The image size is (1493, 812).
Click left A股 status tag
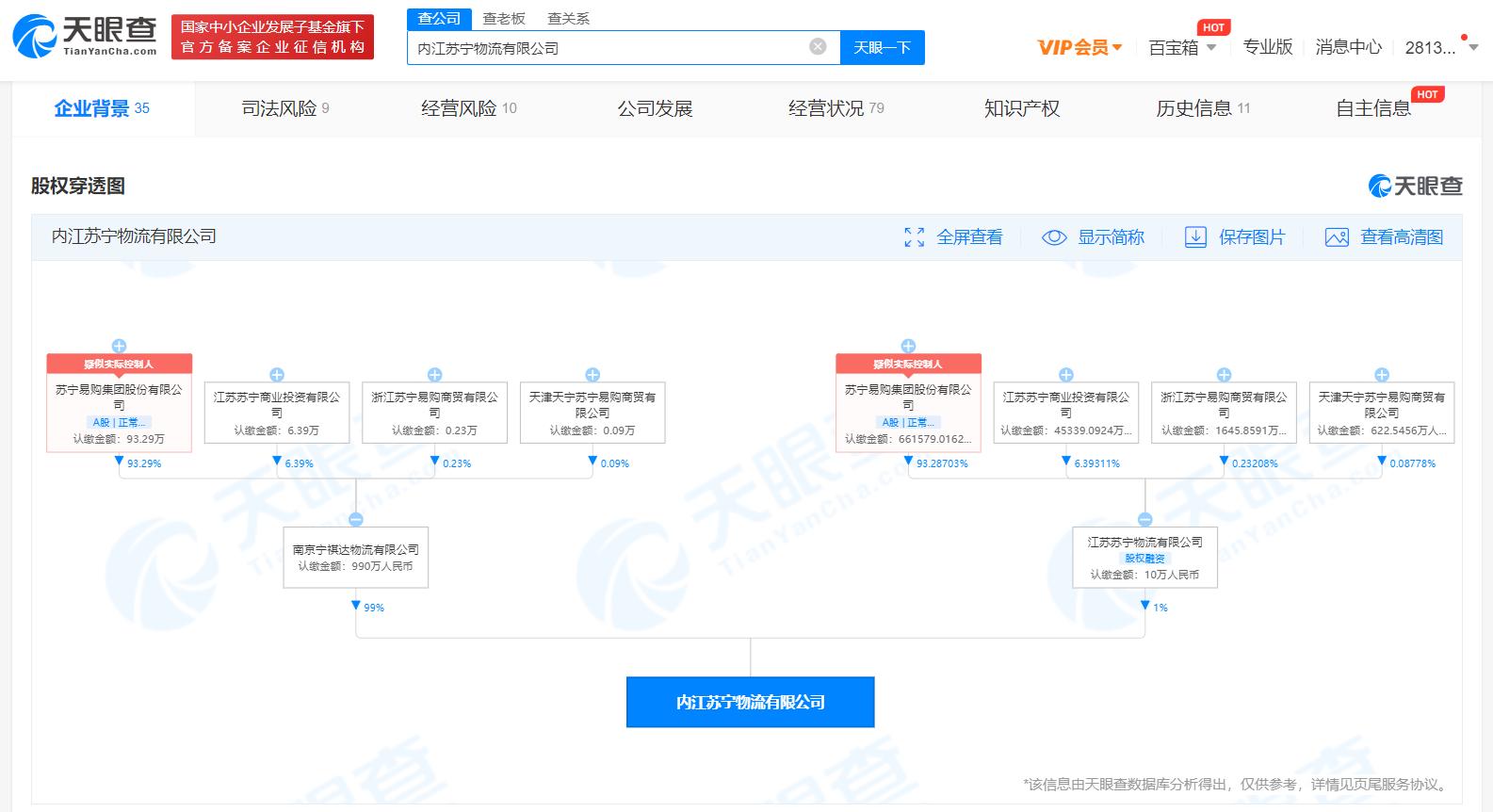119,422
